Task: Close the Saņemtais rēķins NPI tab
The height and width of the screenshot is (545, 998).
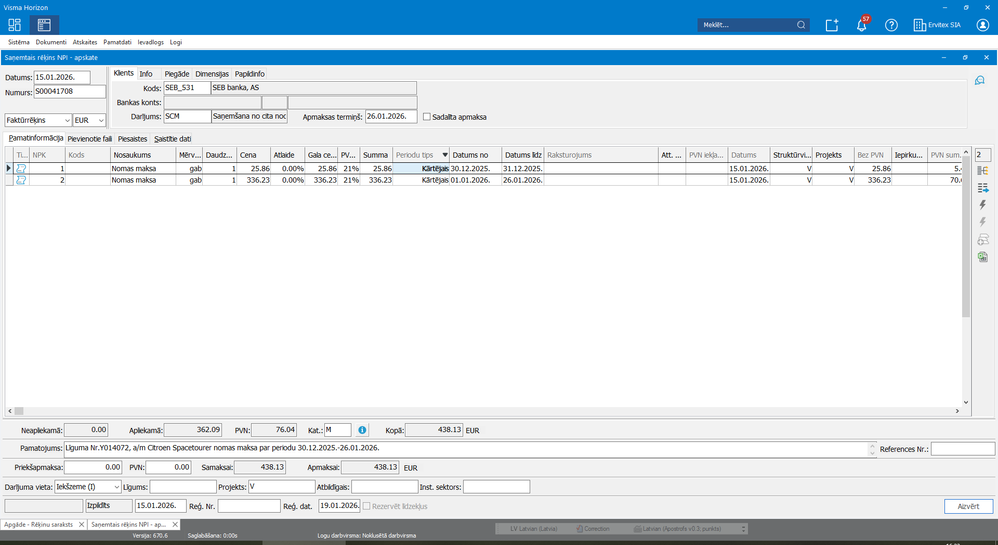Action: [x=175, y=525]
